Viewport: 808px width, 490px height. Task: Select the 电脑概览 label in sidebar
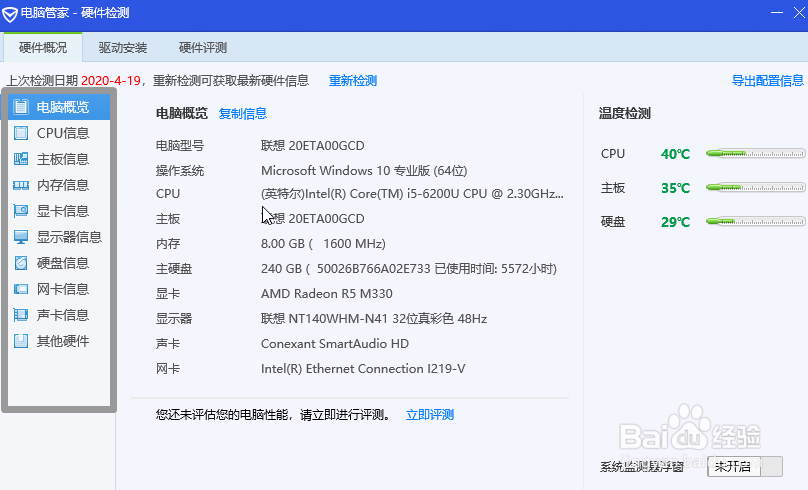point(63,107)
